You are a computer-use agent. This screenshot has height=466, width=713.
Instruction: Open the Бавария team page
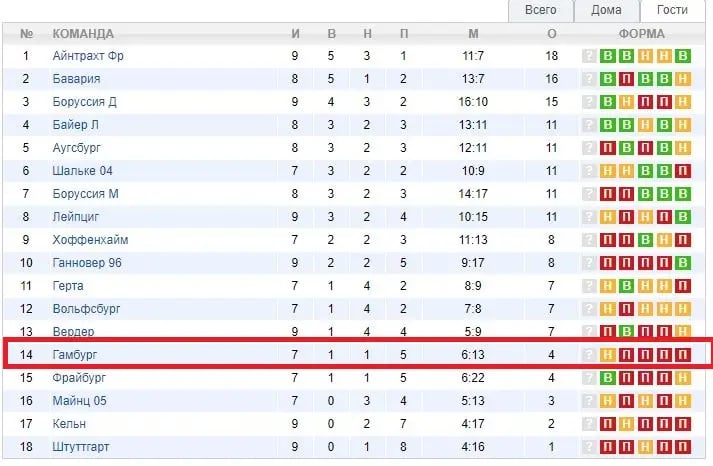76,79
